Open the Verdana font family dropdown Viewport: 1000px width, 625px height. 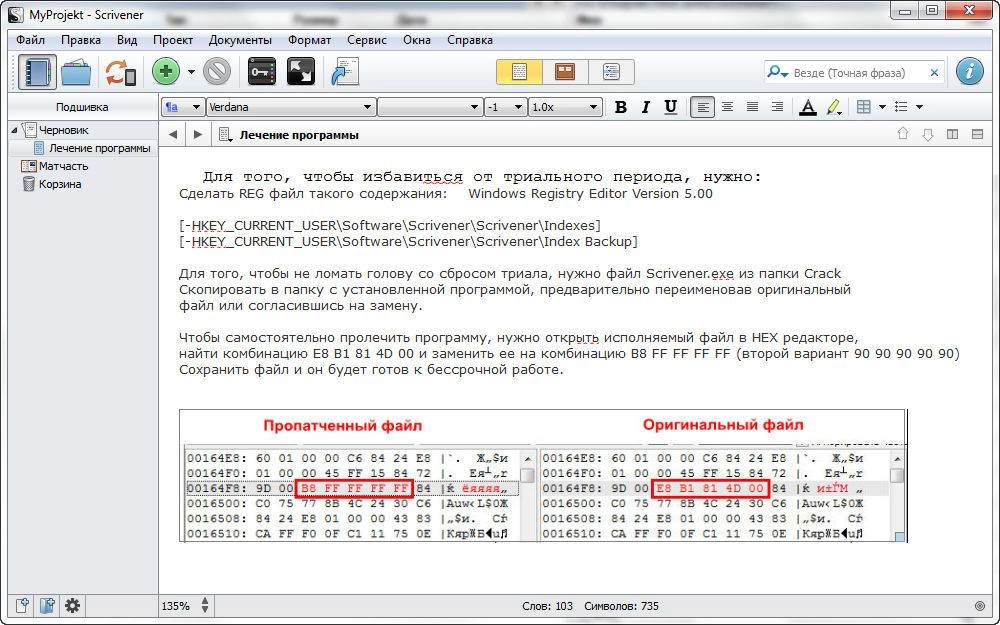click(290, 107)
